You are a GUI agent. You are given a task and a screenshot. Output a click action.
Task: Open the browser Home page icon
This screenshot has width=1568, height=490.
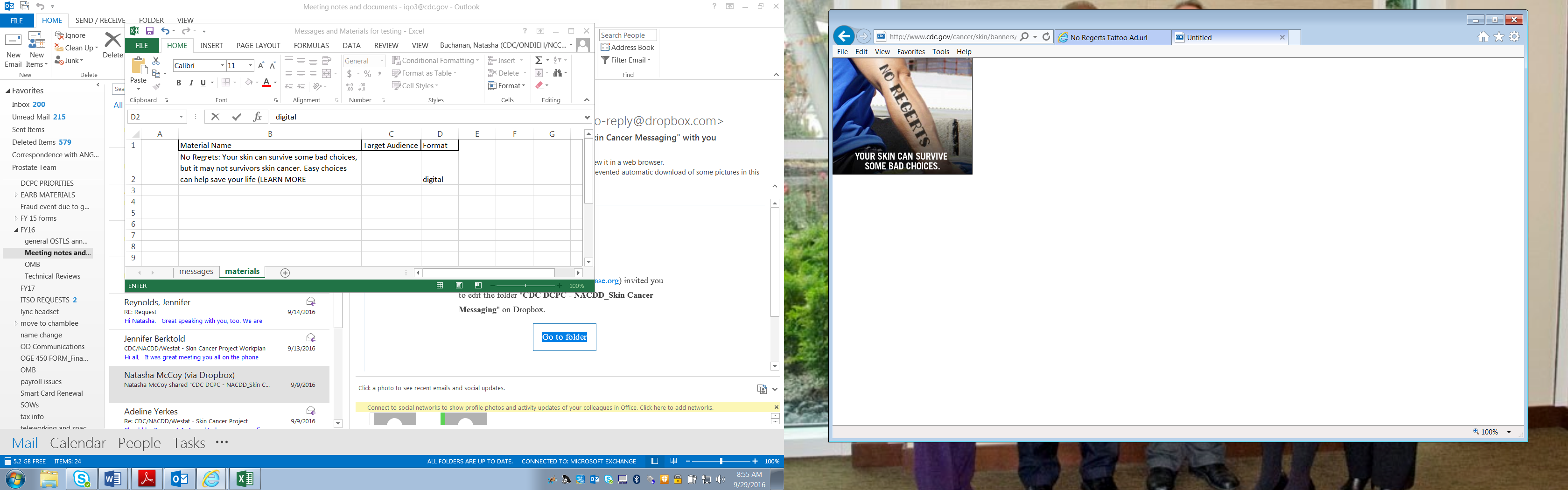tap(1483, 37)
